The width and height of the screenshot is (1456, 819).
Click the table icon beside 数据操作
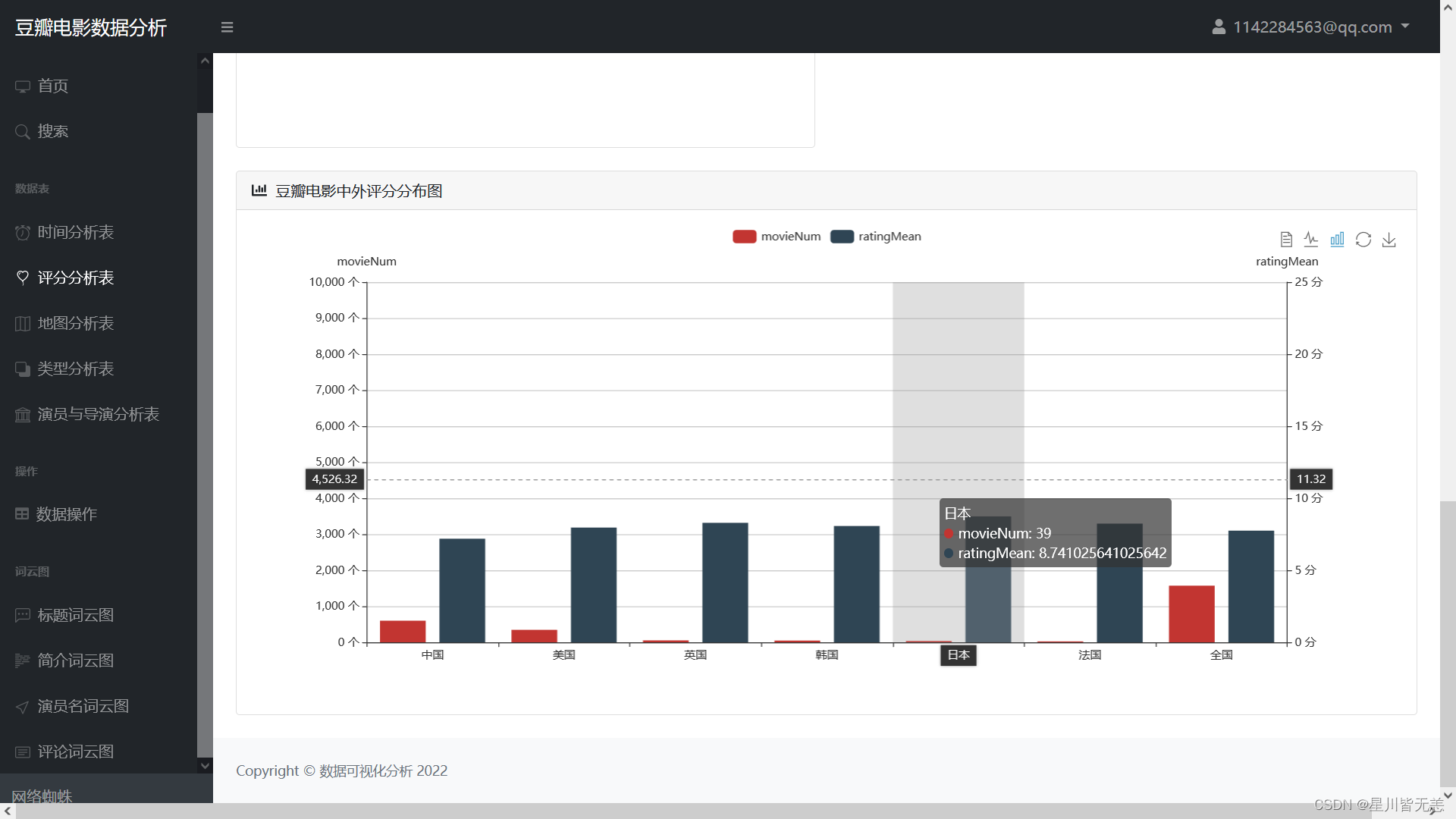pos(22,514)
